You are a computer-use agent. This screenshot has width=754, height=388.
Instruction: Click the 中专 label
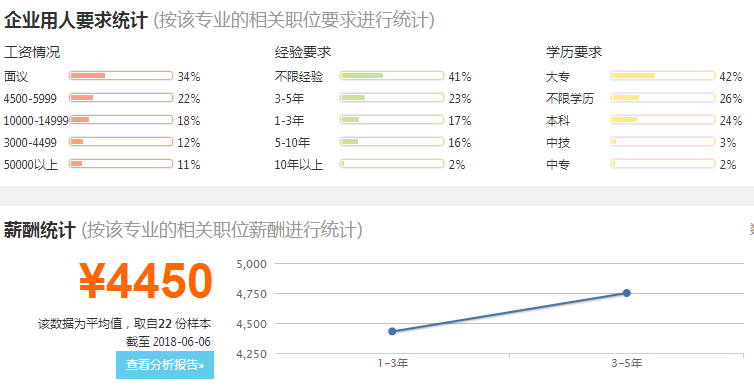pyautogui.click(x=558, y=165)
